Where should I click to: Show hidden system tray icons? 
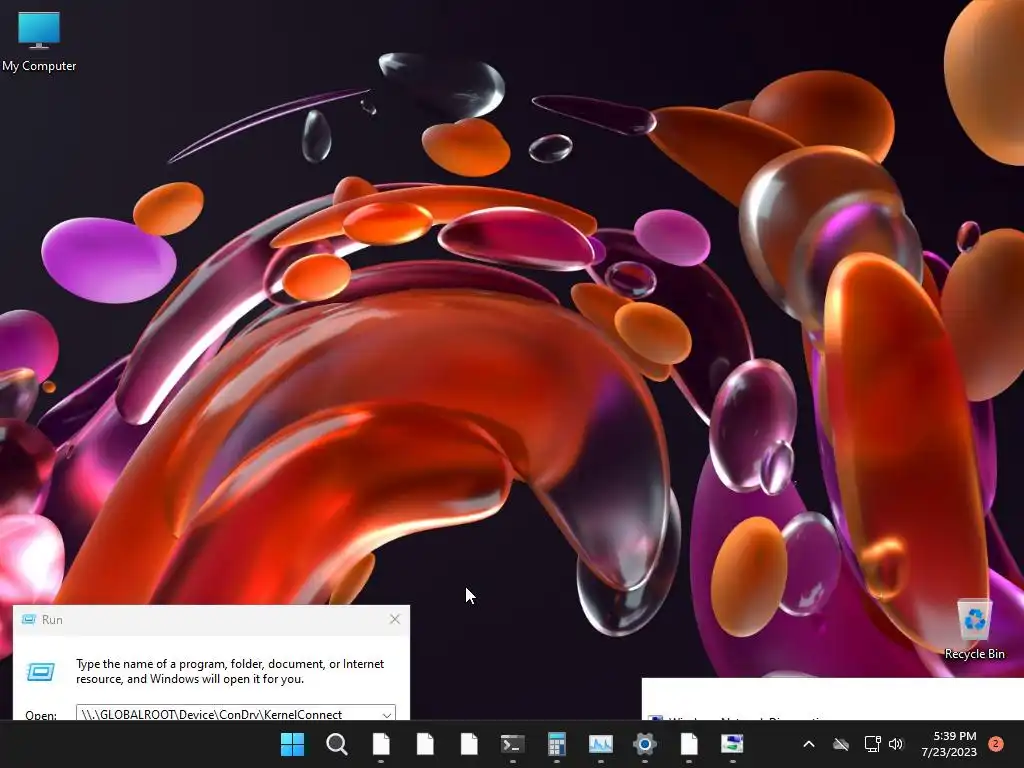[808, 744]
